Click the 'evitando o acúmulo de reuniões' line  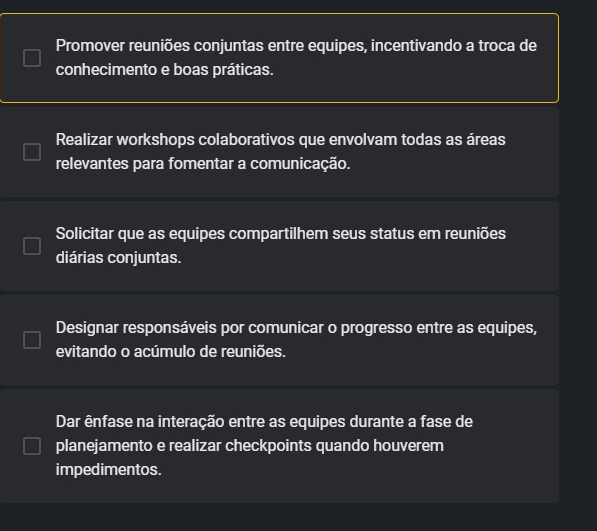(x=171, y=352)
